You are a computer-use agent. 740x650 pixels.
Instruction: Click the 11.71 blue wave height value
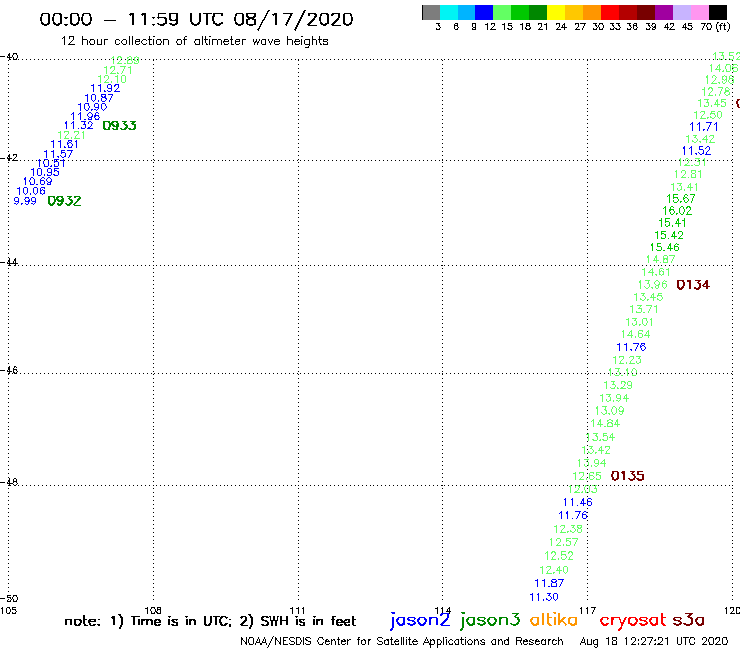coord(703,127)
